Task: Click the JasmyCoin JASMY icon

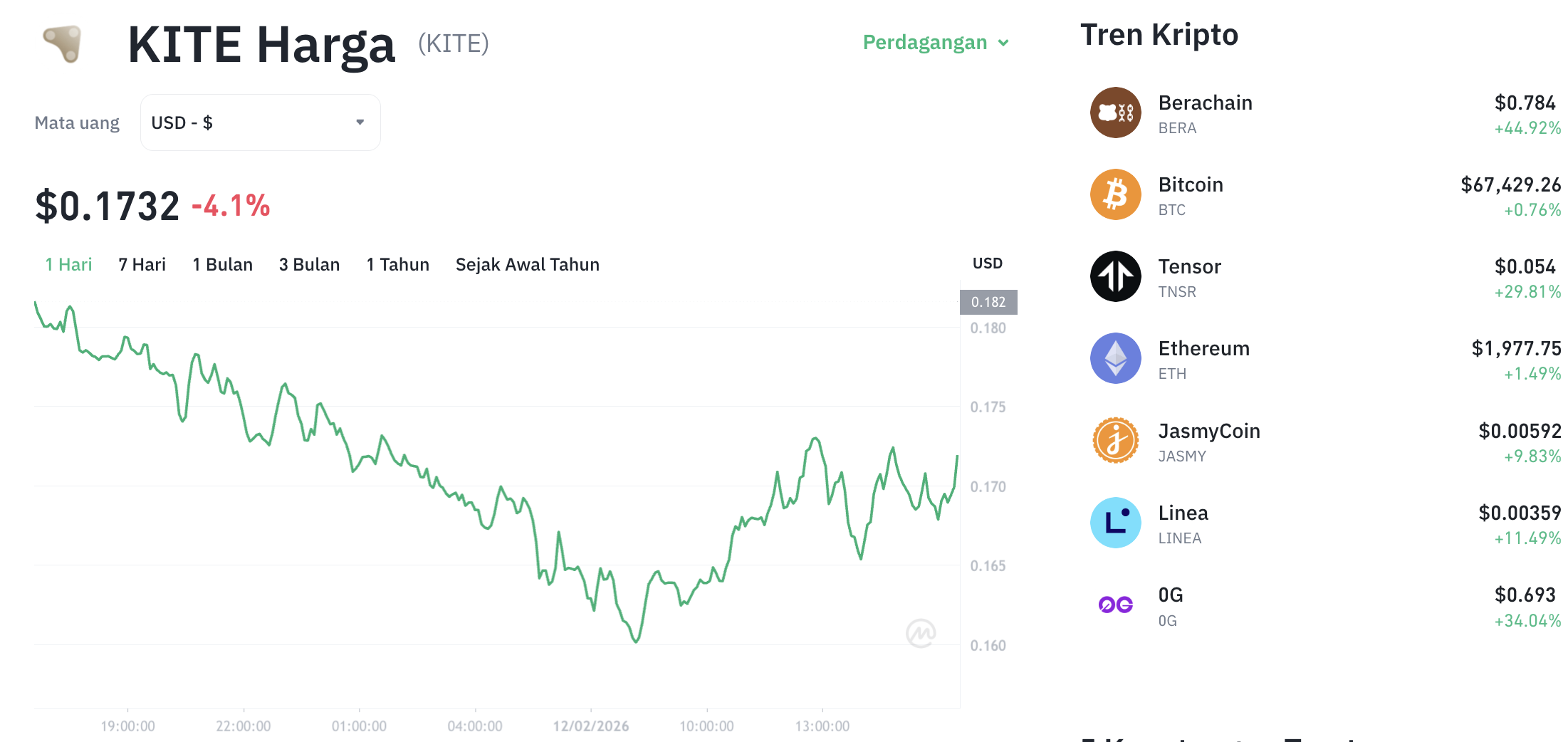Action: [x=1115, y=441]
